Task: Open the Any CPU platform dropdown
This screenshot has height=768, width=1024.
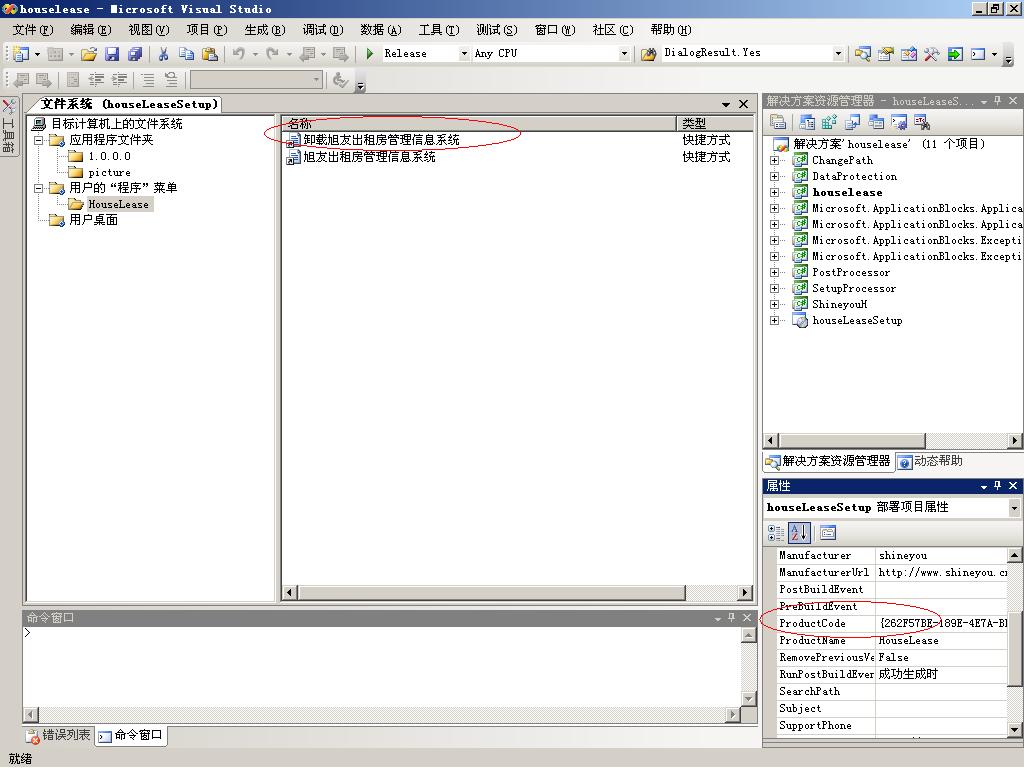Action: 624,54
